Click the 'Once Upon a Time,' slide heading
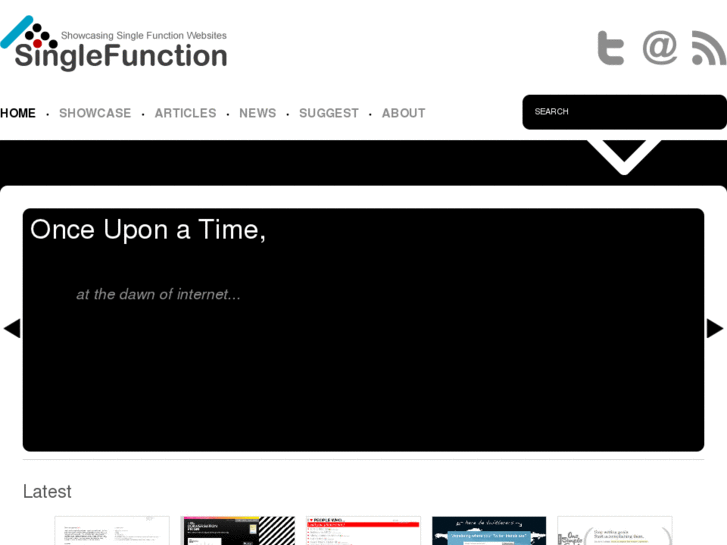 click(x=148, y=230)
